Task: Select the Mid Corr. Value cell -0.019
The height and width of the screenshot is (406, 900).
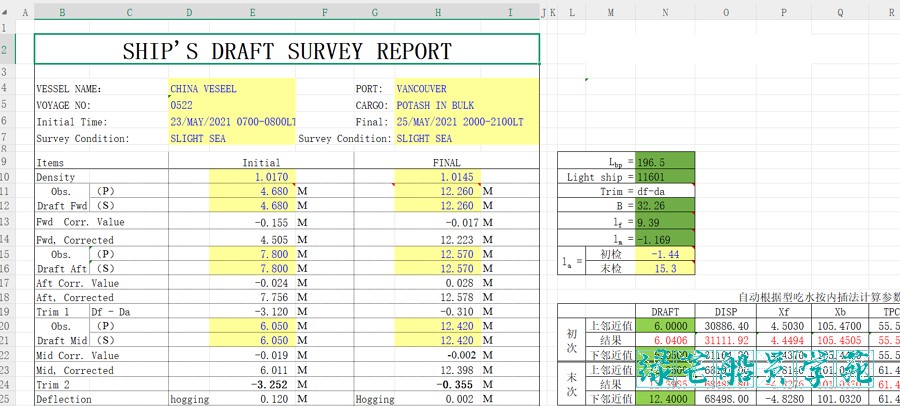Action: coord(253,355)
